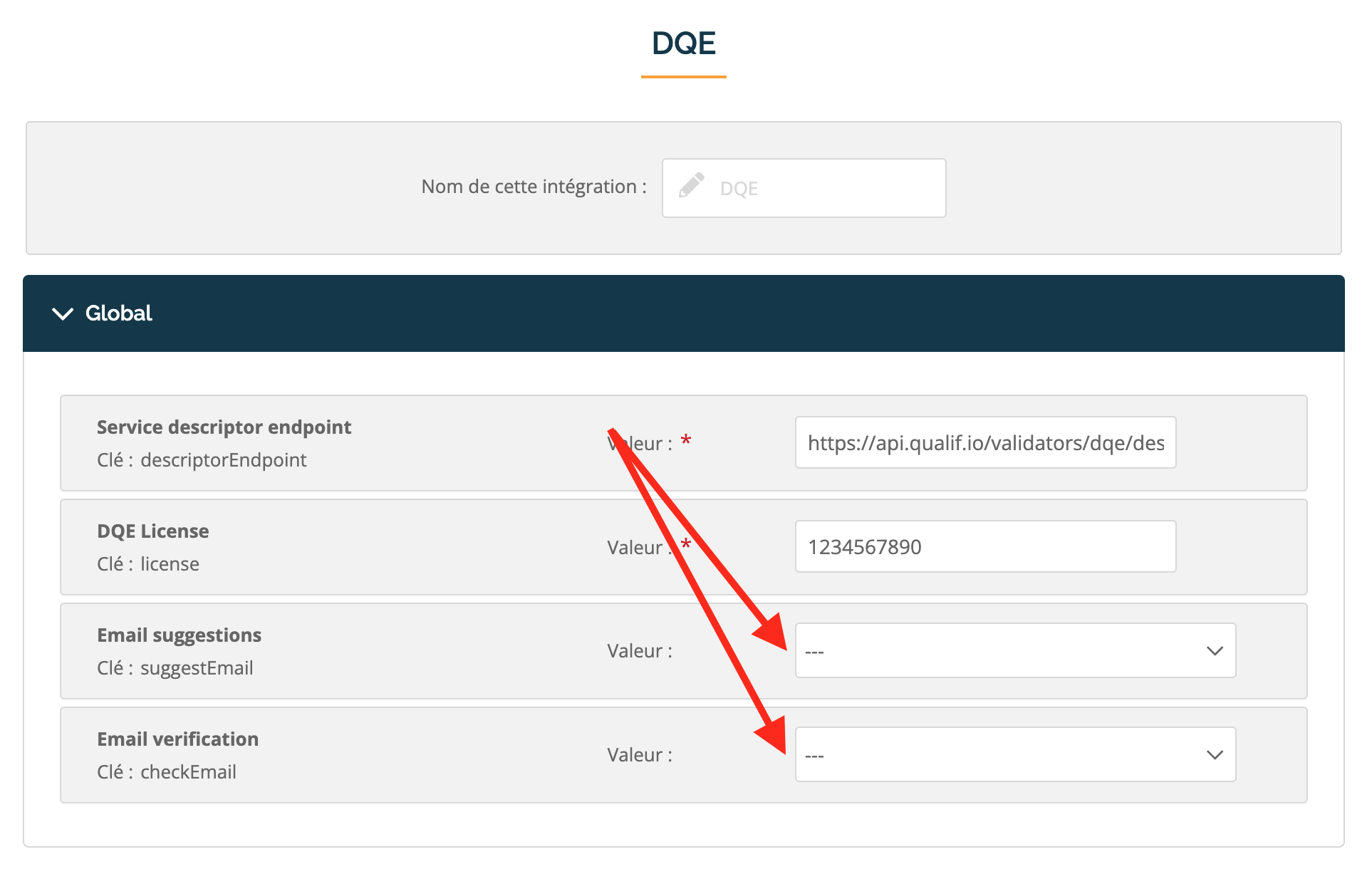Image resolution: width=1372 pixels, height=869 pixels.
Task: Click the 'Nom de cette intégration' label
Action: point(534,187)
